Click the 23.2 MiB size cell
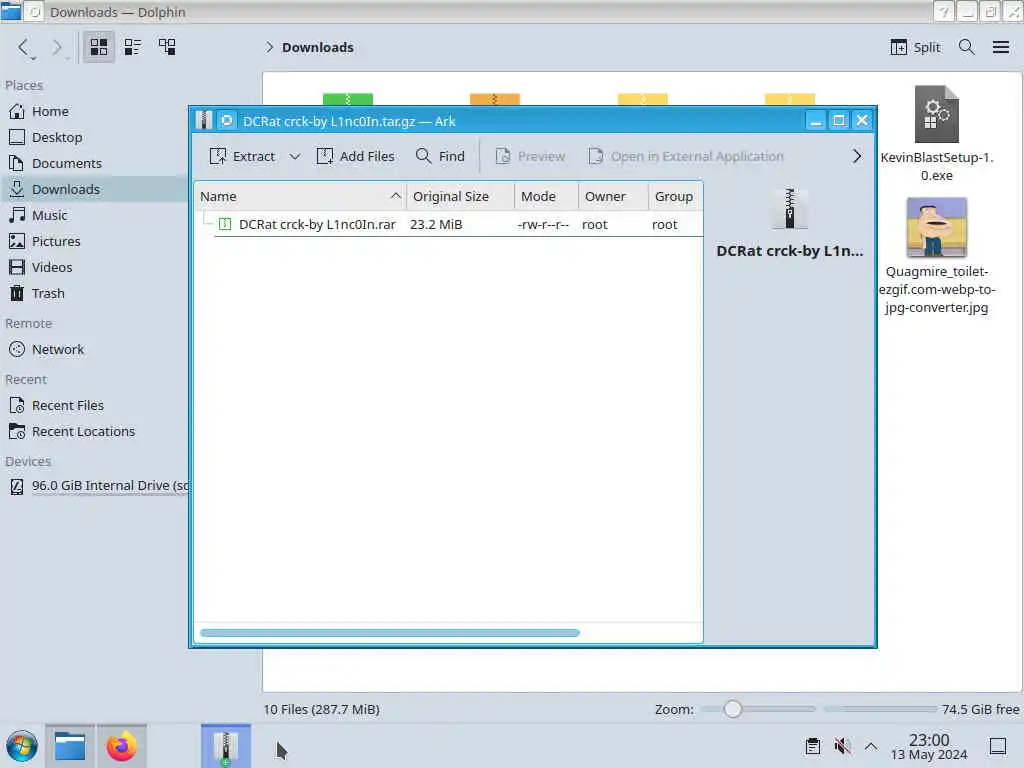 [x=436, y=225]
